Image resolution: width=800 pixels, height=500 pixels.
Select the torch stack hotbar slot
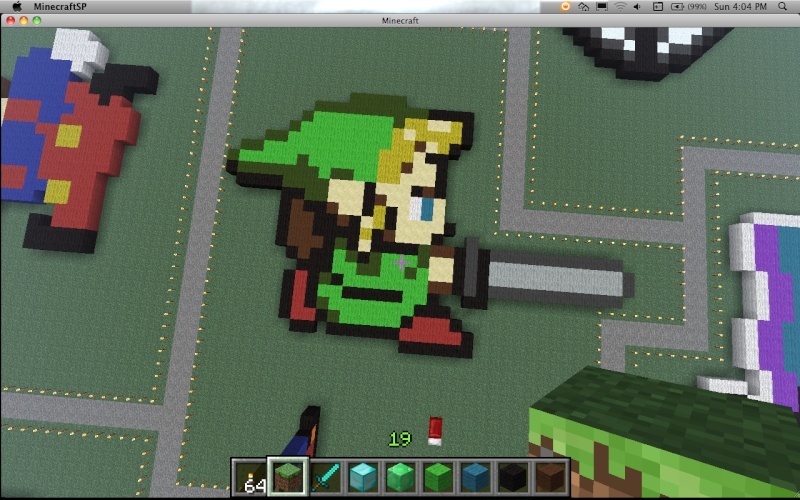click(249, 477)
